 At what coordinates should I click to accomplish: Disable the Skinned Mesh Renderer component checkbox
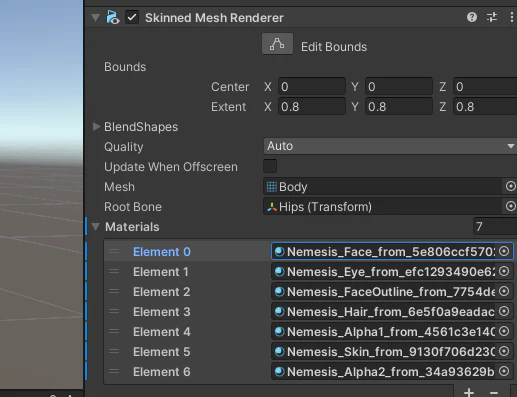click(x=132, y=17)
